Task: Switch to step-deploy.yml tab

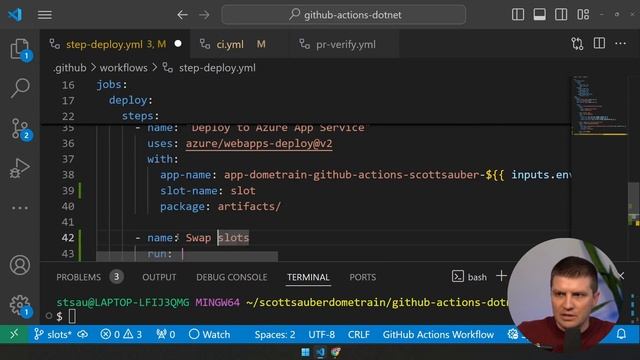Action: tap(116, 44)
